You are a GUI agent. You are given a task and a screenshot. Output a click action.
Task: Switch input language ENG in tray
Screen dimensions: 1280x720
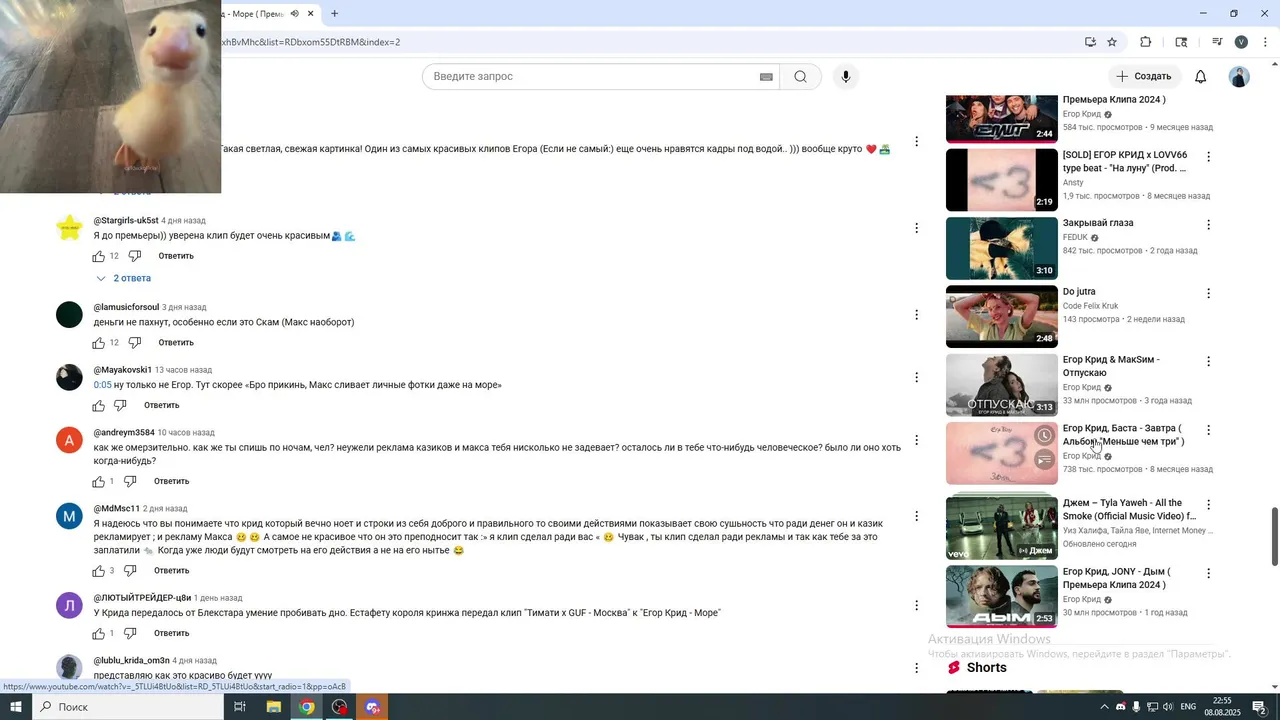pyautogui.click(x=1188, y=707)
